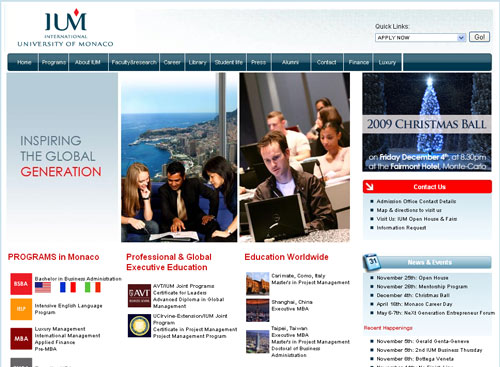500x367 pixels.
Task: Click the orange IELP program icon
Action: (21, 309)
